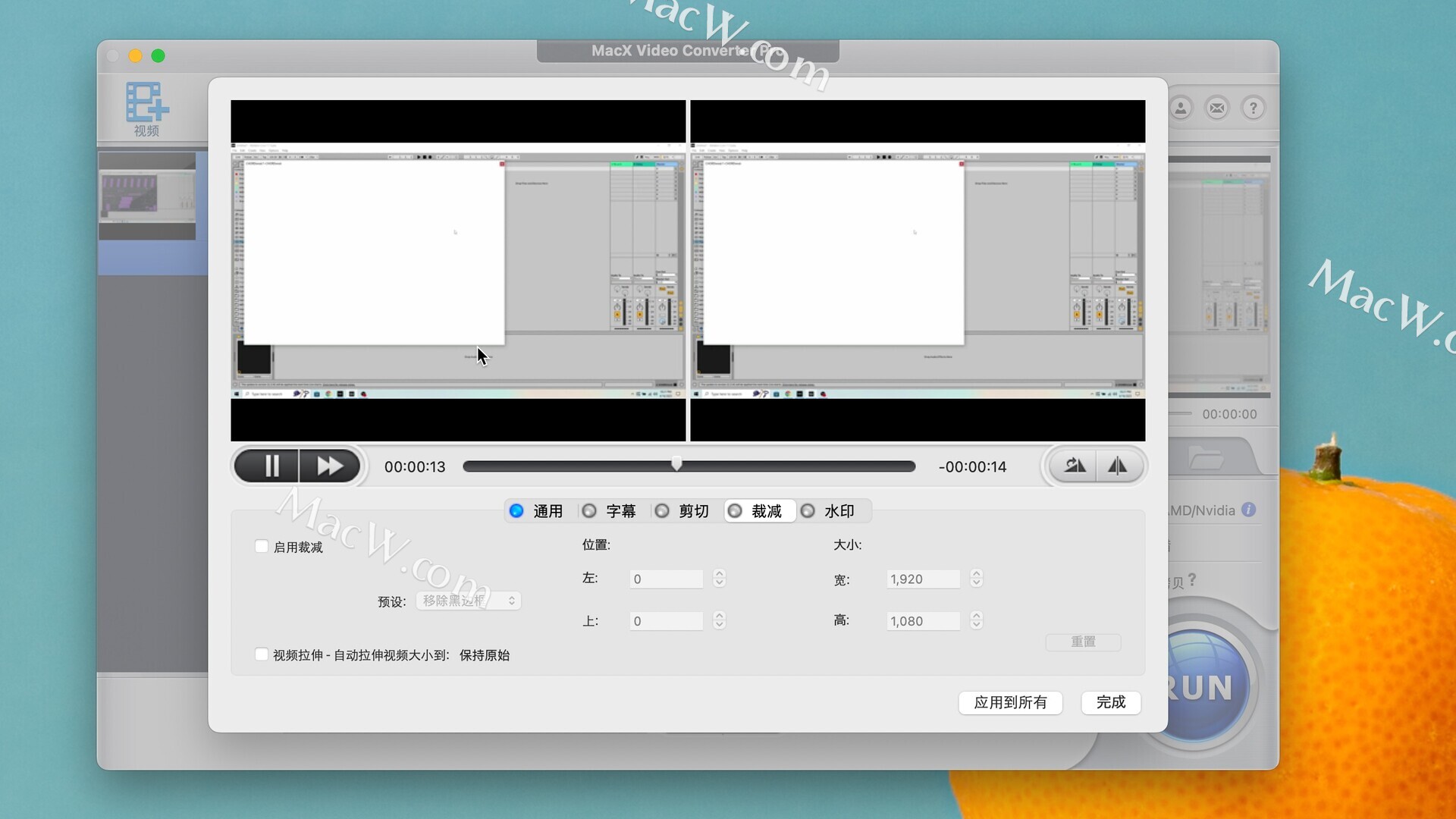Image resolution: width=1456 pixels, height=819 pixels.
Task: Click the 重置 reset button
Action: [x=1083, y=642]
